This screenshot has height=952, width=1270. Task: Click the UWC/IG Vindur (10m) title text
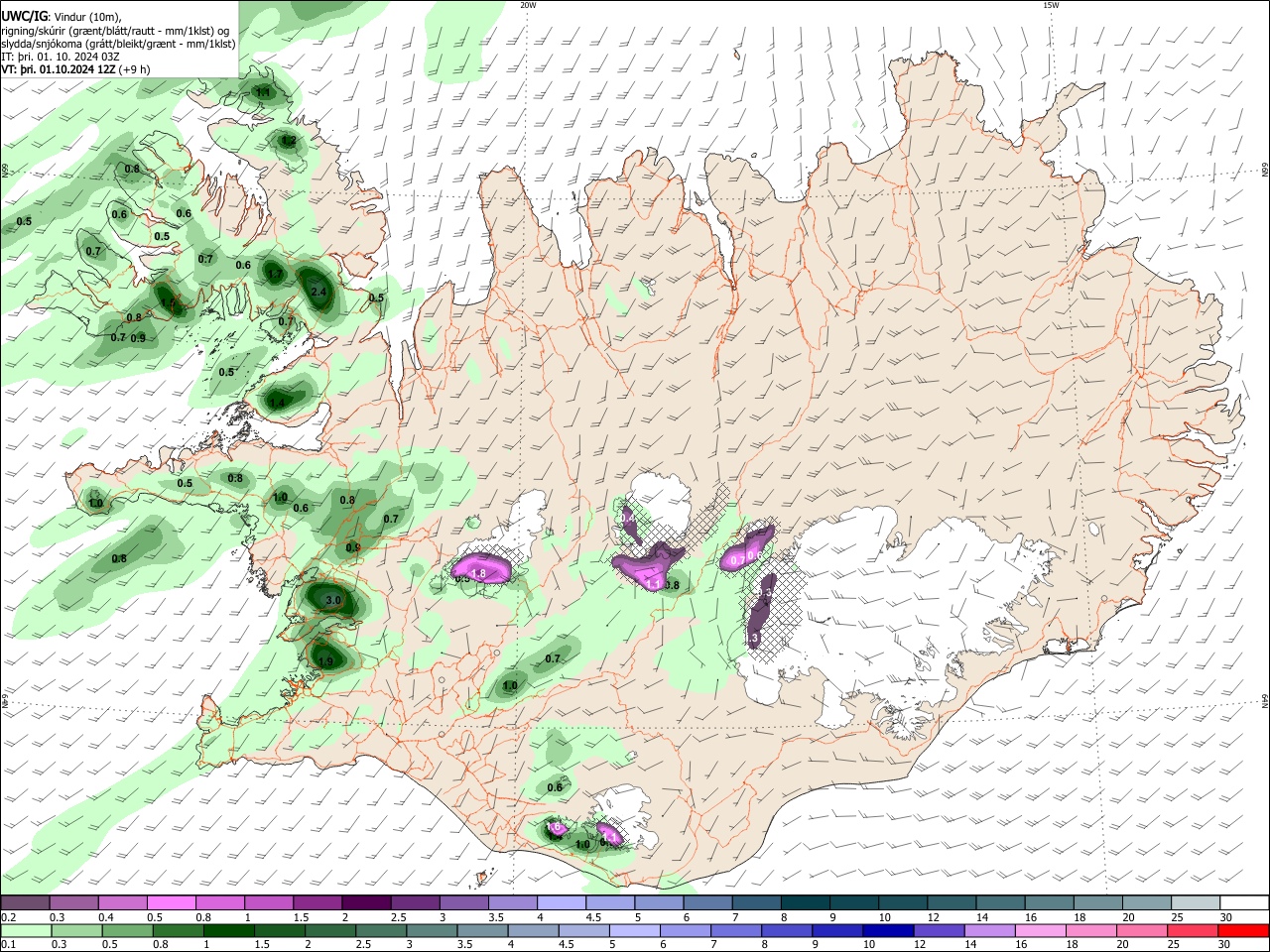click(61, 16)
